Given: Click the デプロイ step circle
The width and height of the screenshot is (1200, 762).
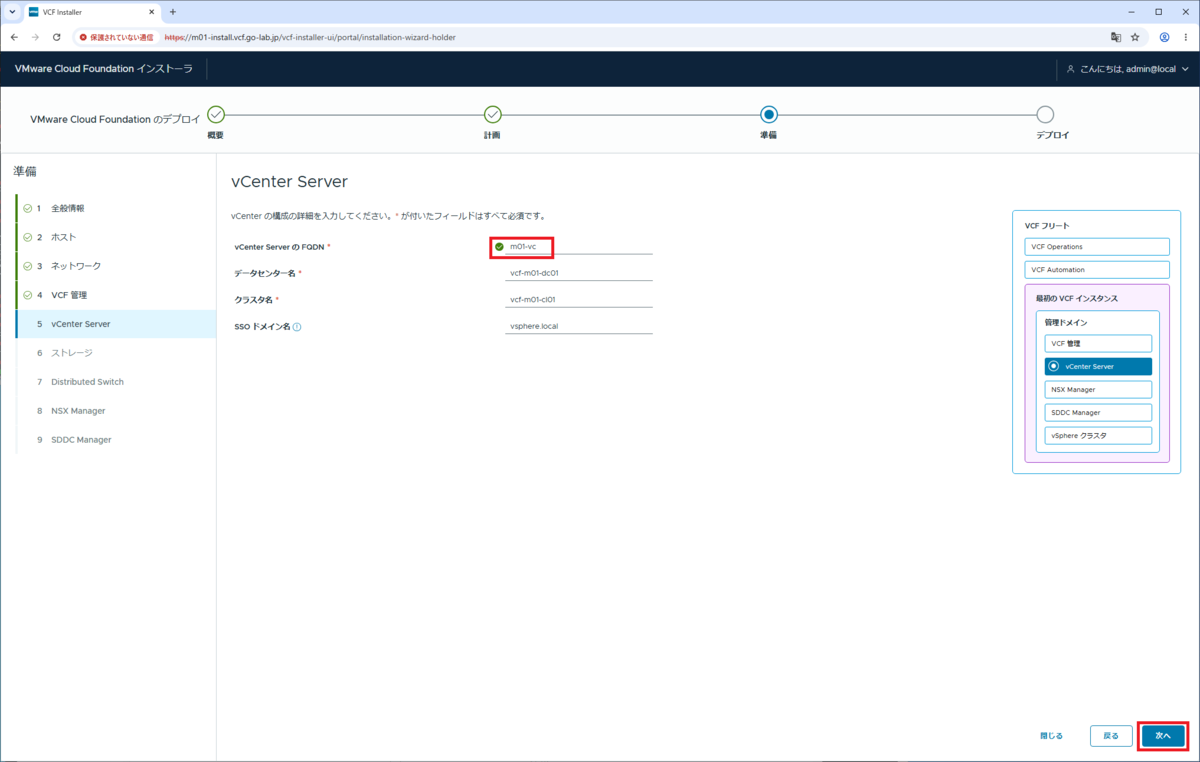Looking at the screenshot, I should pyautogui.click(x=1045, y=115).
